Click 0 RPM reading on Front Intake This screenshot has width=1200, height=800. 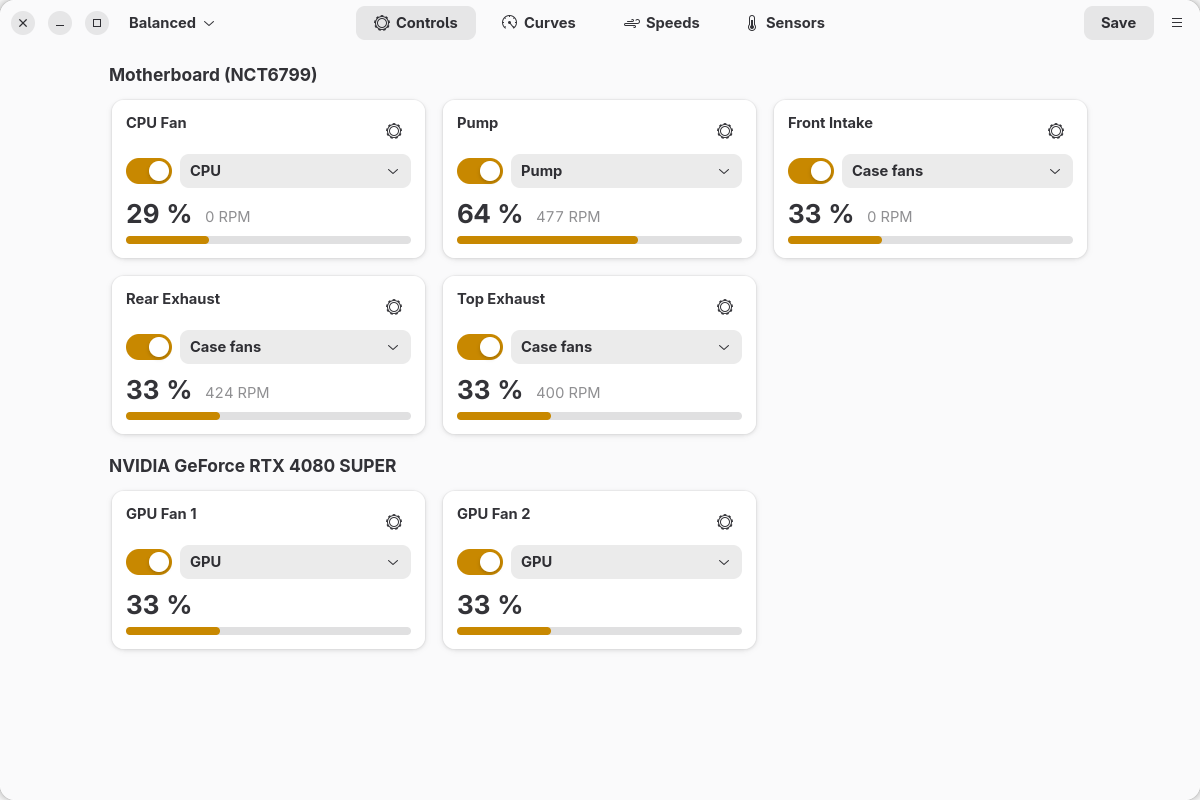click(x=890, y=217)
